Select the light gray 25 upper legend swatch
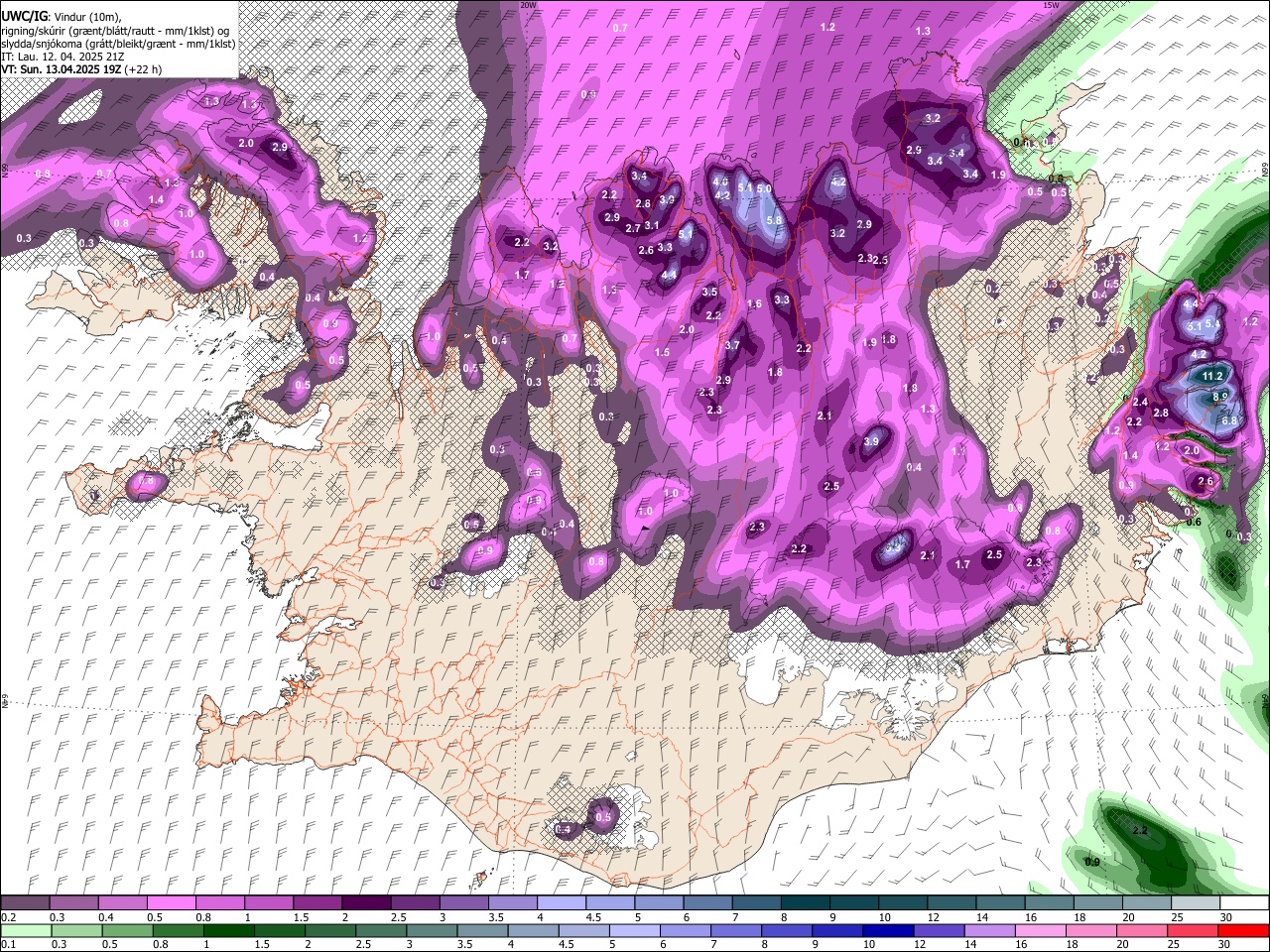 tap(1195, 902)
